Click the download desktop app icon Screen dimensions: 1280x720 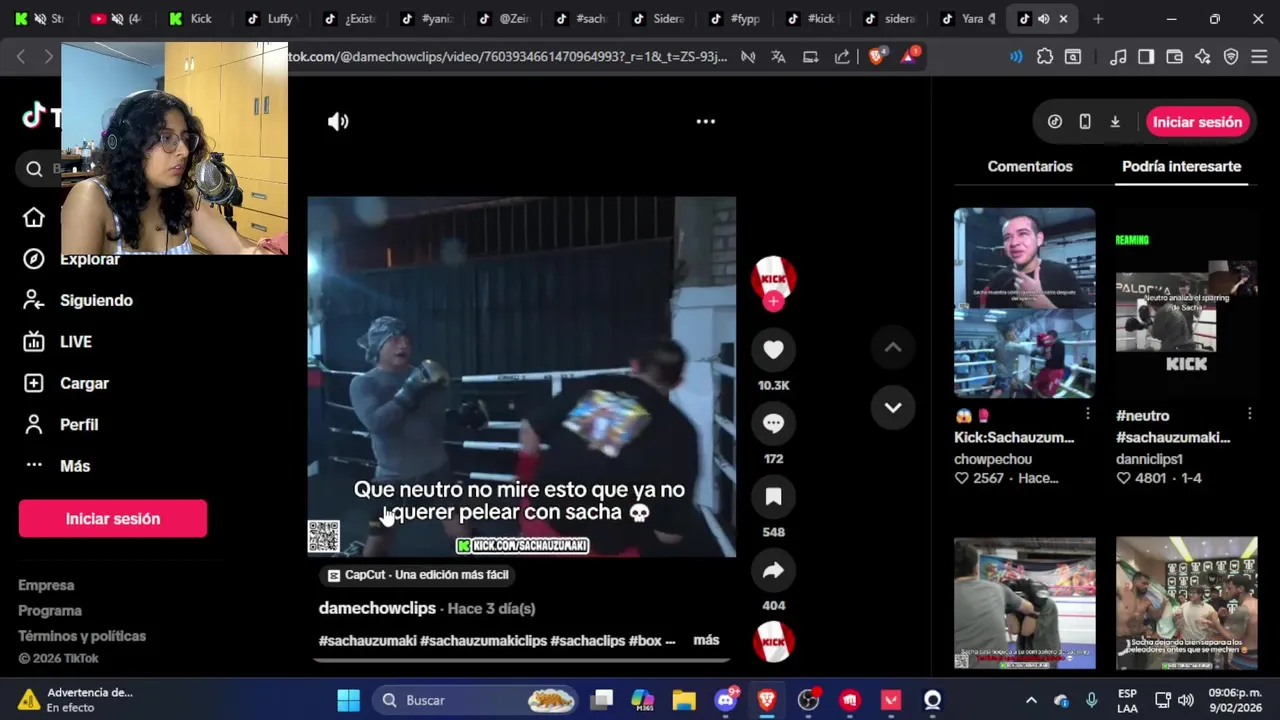[x=1115, y=122]
